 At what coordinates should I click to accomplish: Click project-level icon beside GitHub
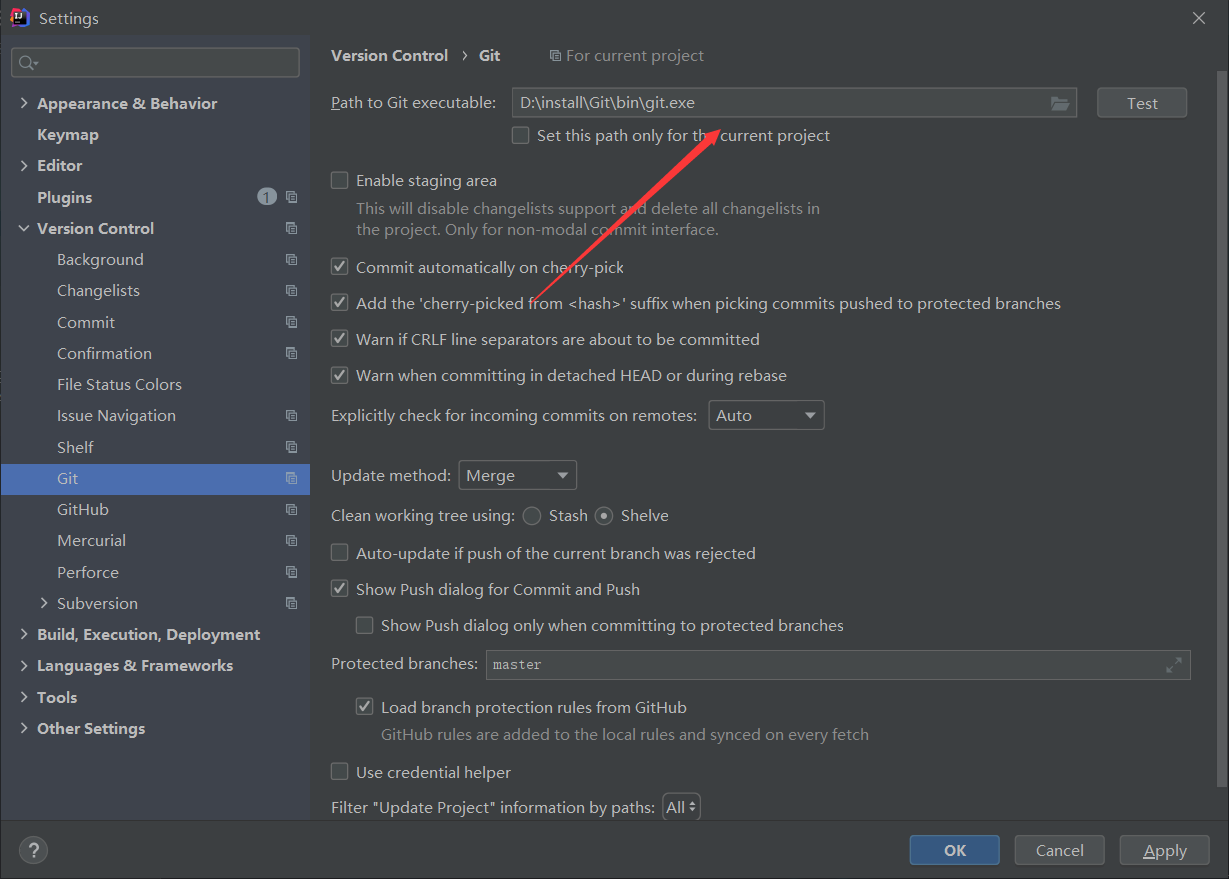[291, 509]
